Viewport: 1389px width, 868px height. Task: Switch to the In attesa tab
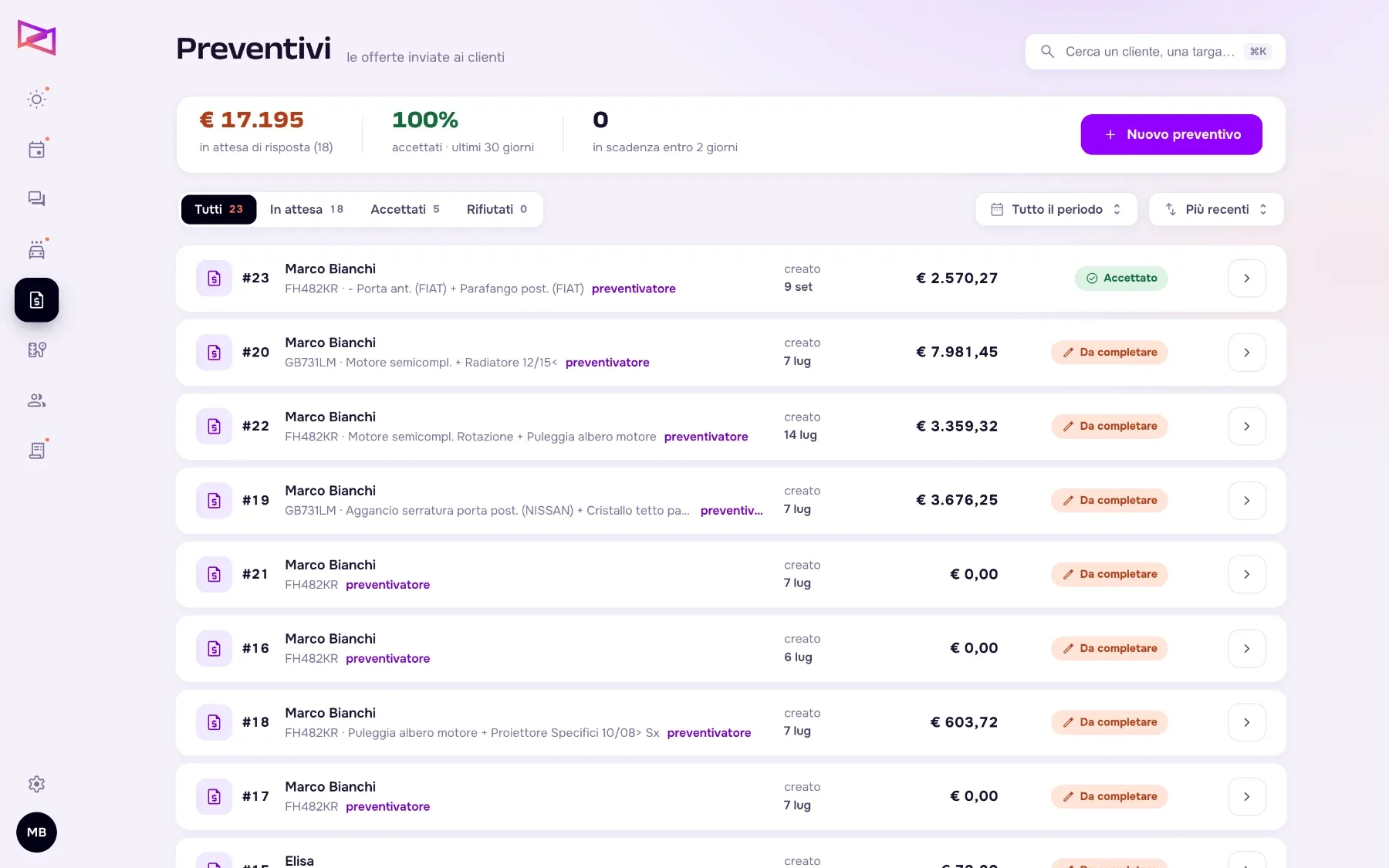[306, 209]
